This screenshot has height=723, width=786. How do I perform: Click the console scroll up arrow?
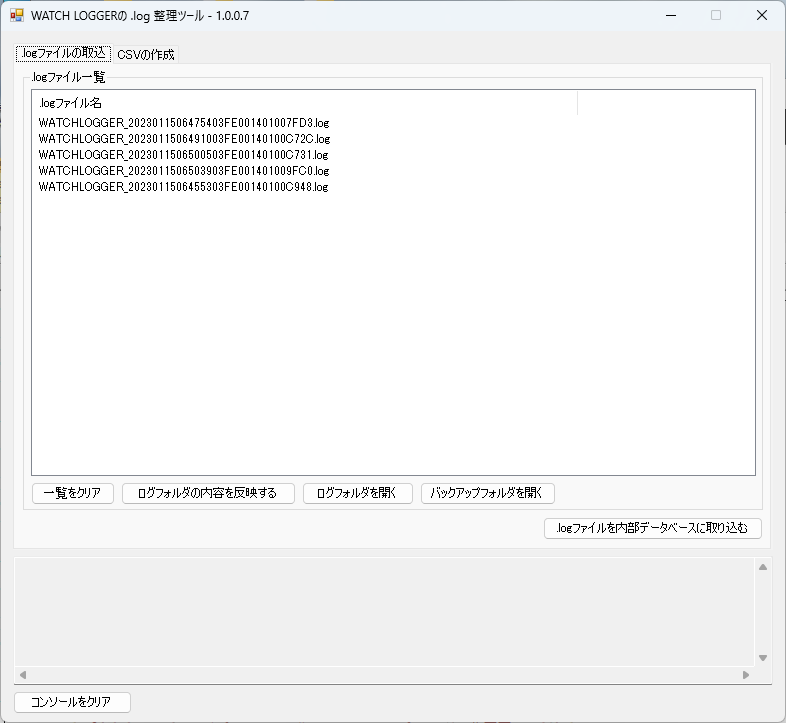(762, 567)
